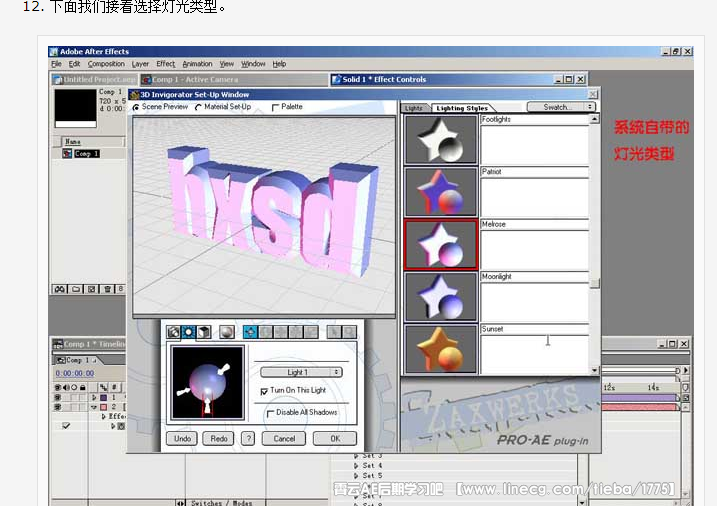Screen dimensions: 717x506
Task: Click the Switches / Modes toggle
Action: 221,503
